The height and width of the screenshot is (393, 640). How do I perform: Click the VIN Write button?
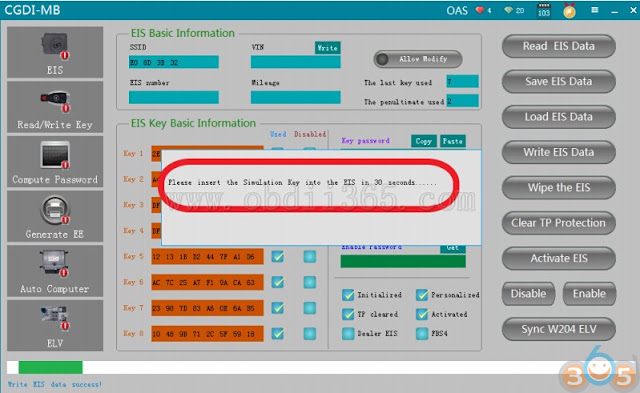[x=327, y=48]
